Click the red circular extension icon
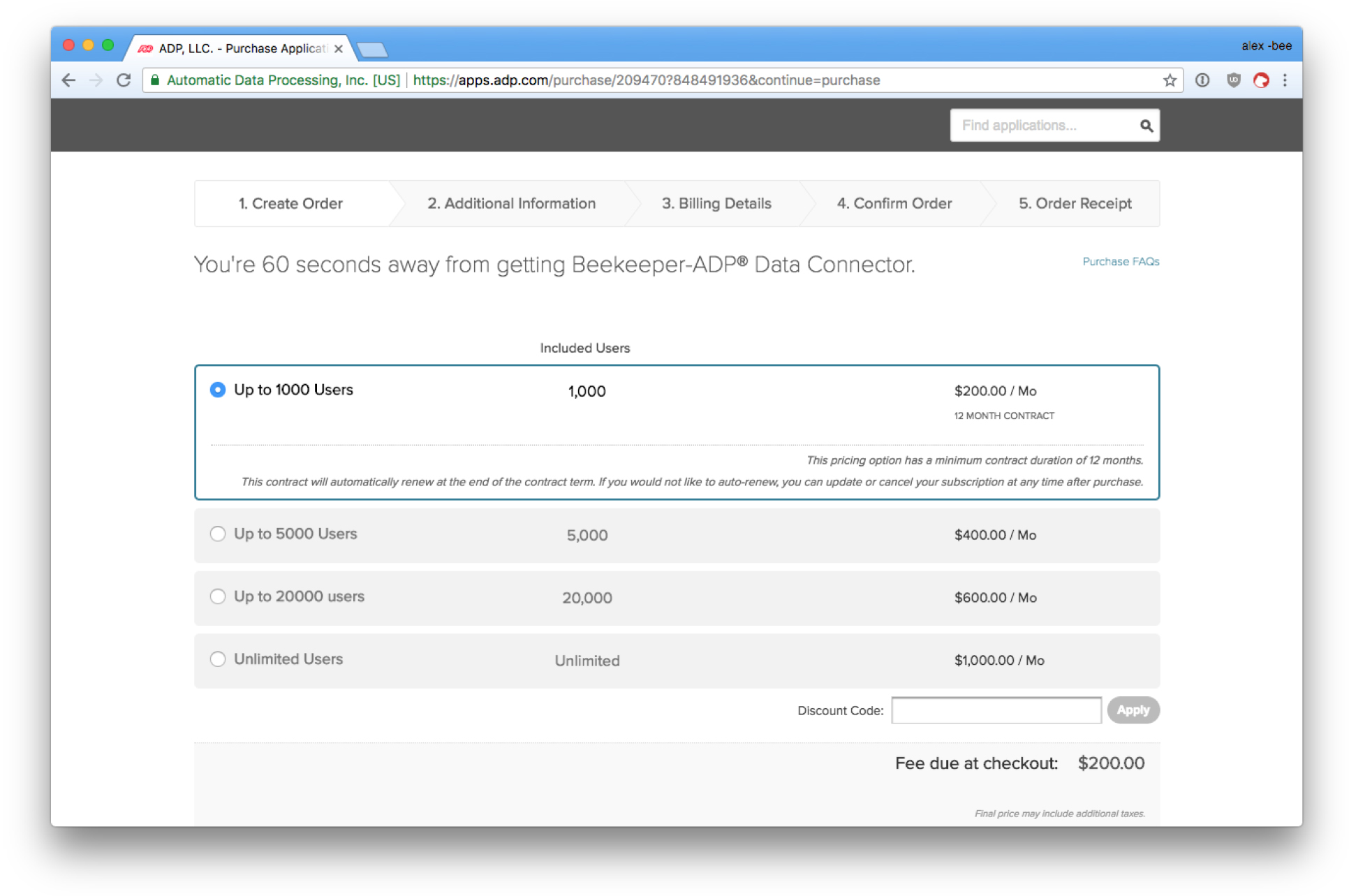 tap(1260, 80)
